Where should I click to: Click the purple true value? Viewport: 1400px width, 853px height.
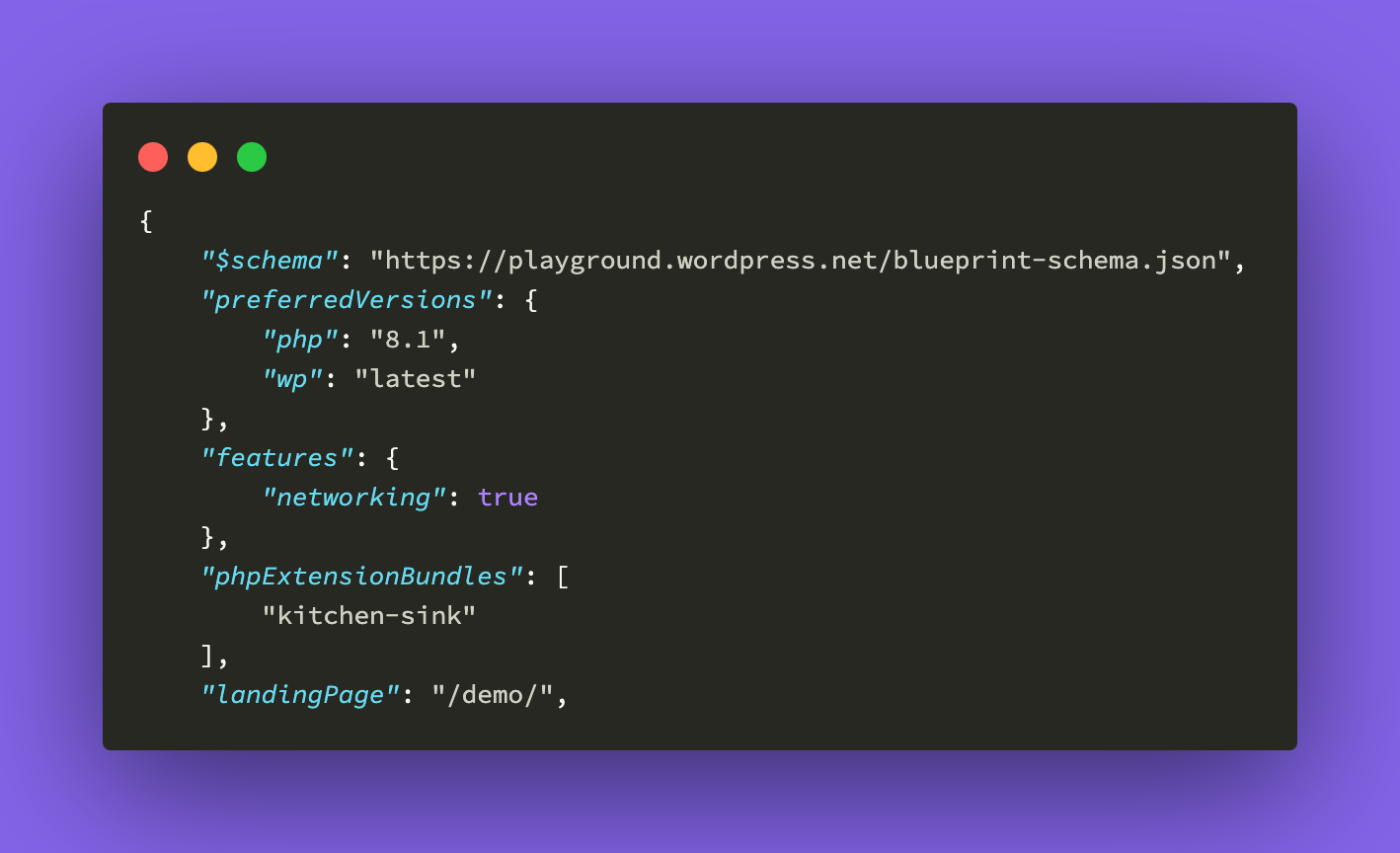[508, 498]
